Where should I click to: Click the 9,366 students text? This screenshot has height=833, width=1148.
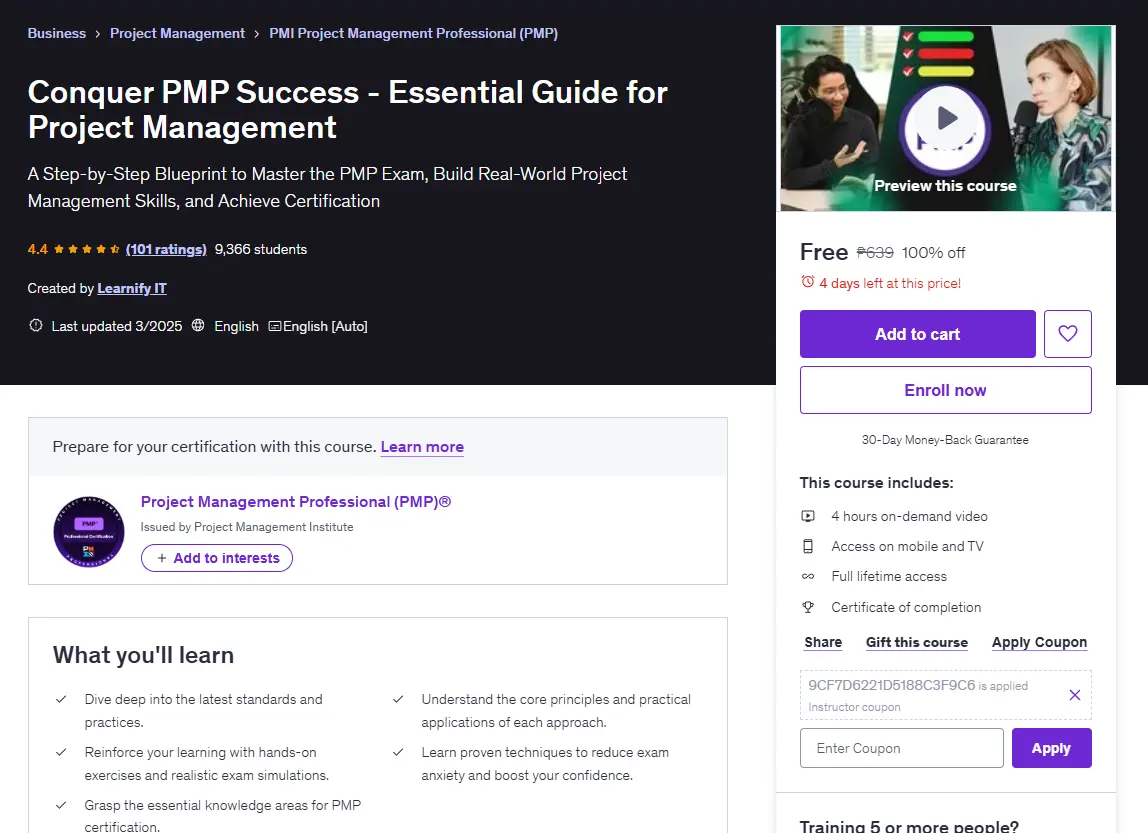pos(261,249)
